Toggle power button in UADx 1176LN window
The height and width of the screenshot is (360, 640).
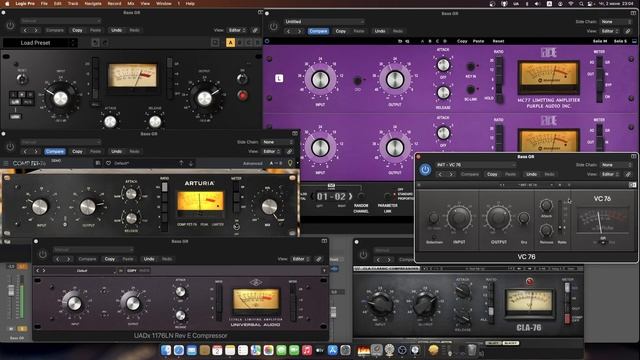(43, 254)
